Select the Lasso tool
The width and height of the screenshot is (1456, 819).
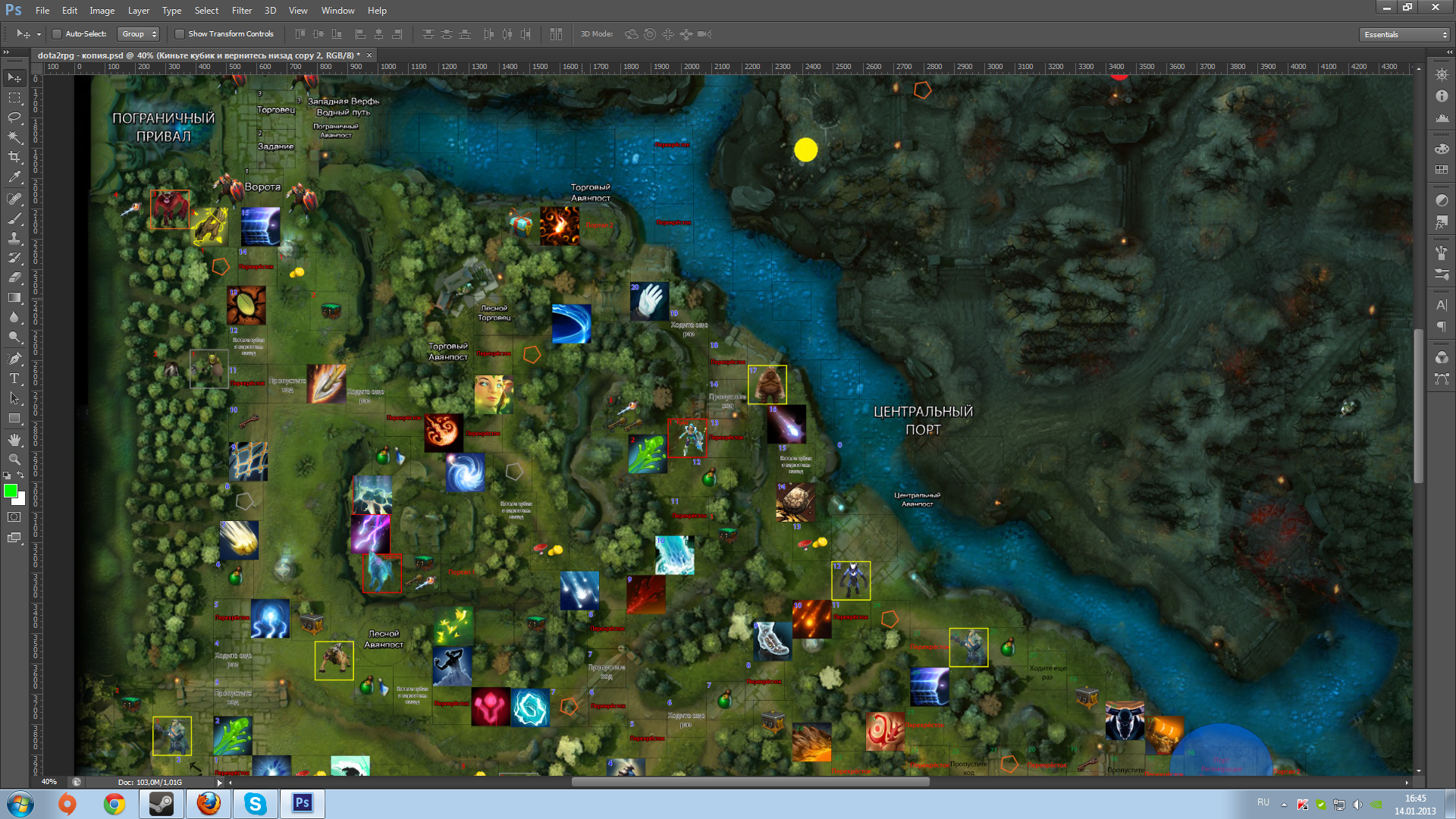pyautogui.click(x=14, y=118)
